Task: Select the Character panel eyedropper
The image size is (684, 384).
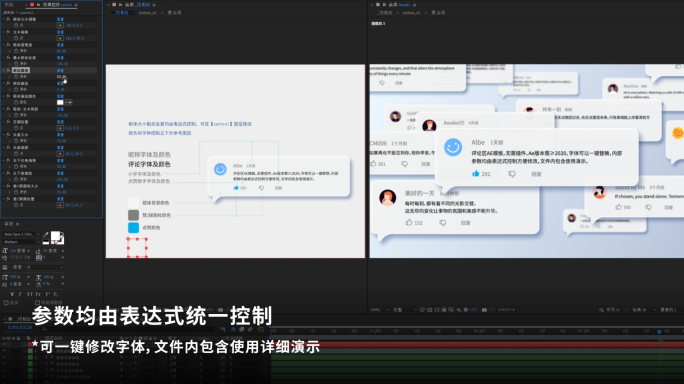Action: tap(46, 236)
